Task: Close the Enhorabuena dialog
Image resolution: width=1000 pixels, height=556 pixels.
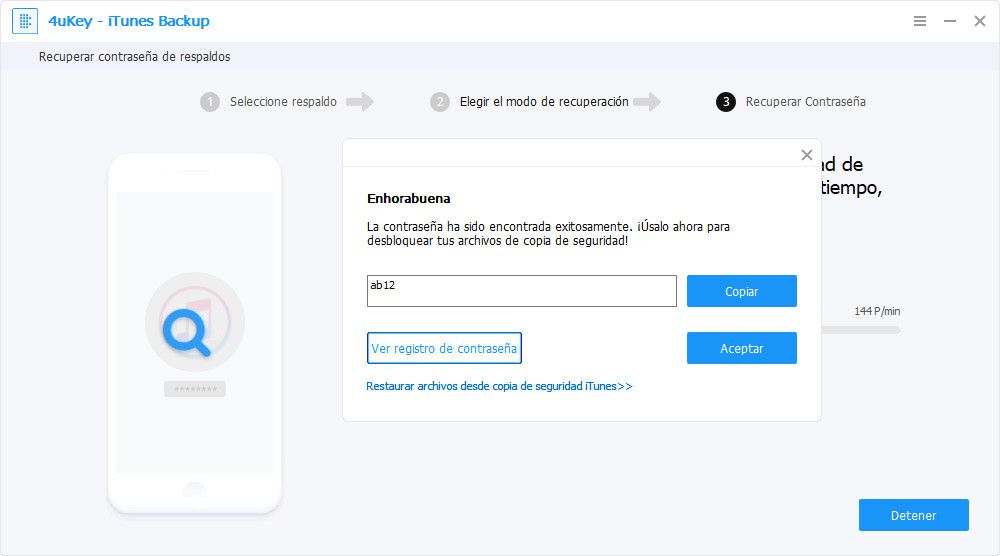Action: [807, 155]
